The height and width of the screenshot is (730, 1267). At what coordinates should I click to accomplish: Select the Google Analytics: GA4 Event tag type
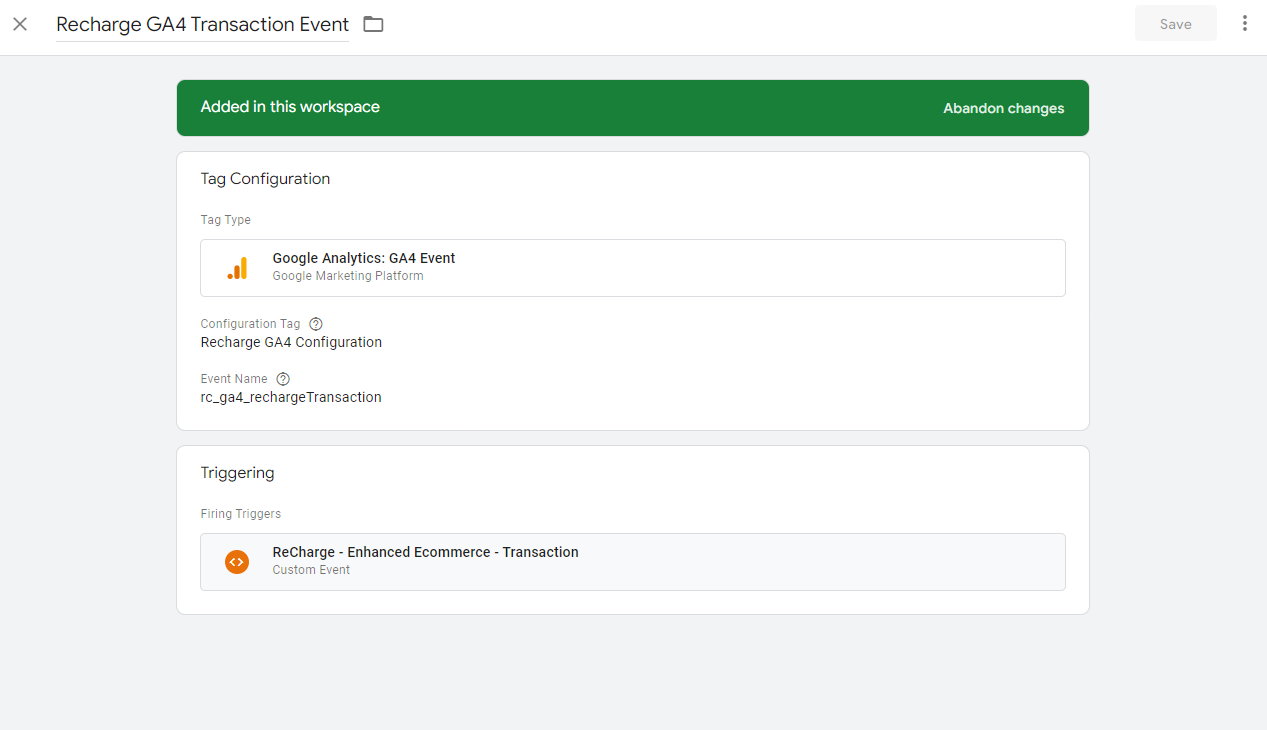pos(363,258)
